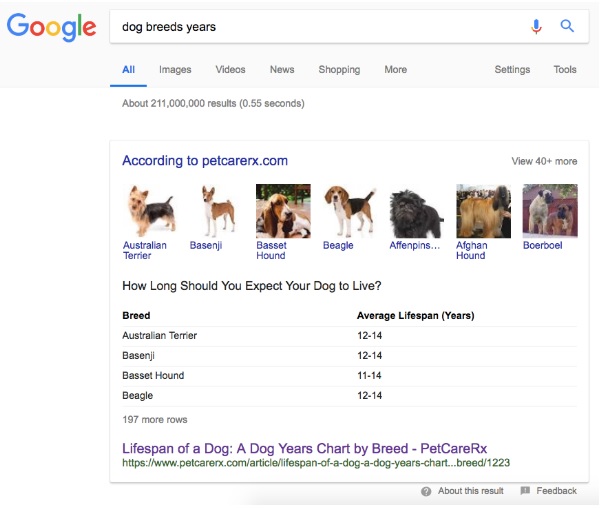Select the Basenji dog photo
The image size is (605, 508).
pos(216,210)
